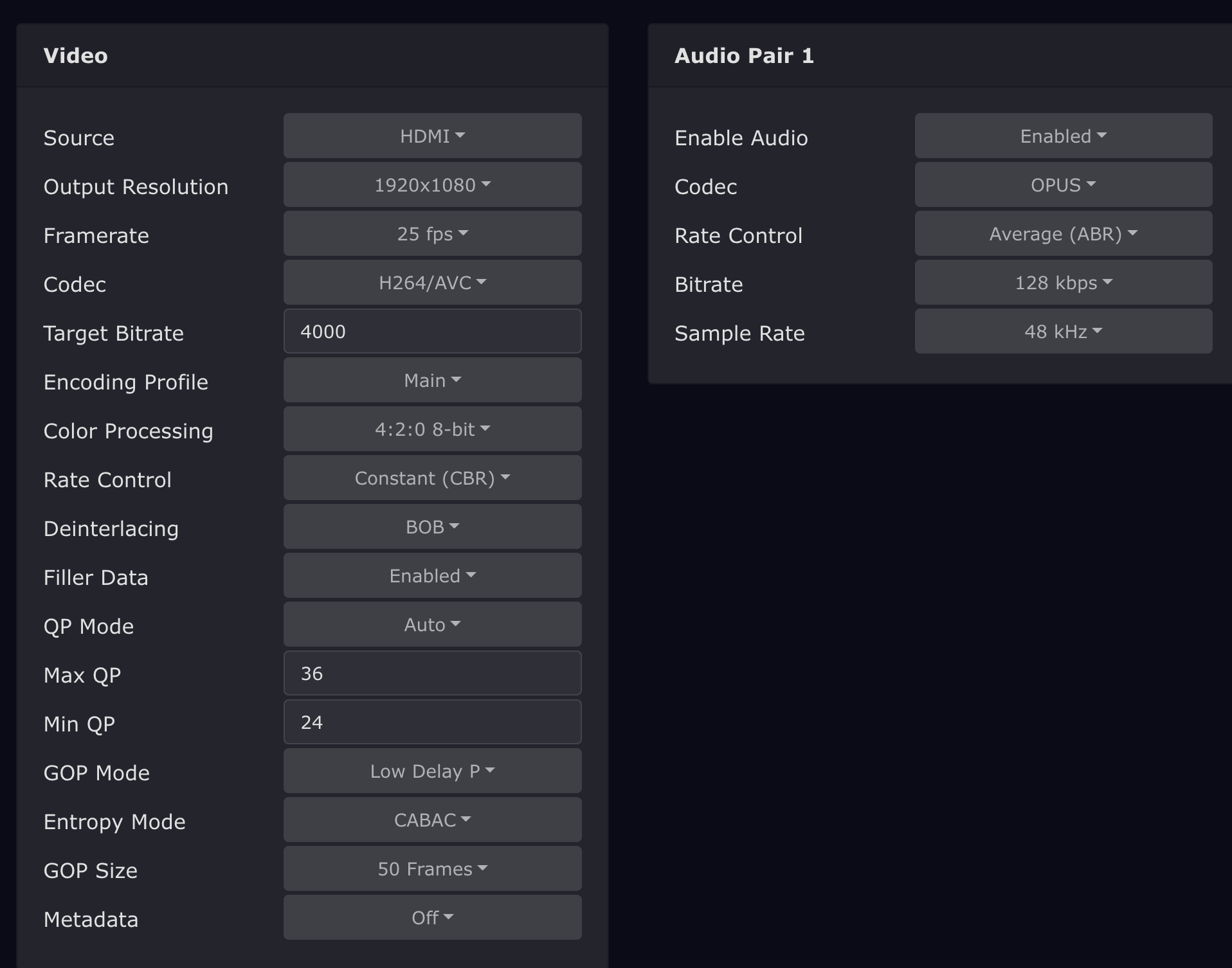Change the video Codec from H264/AVC
This screenshot has width=1232, height=968.
[x=432, y=283]
